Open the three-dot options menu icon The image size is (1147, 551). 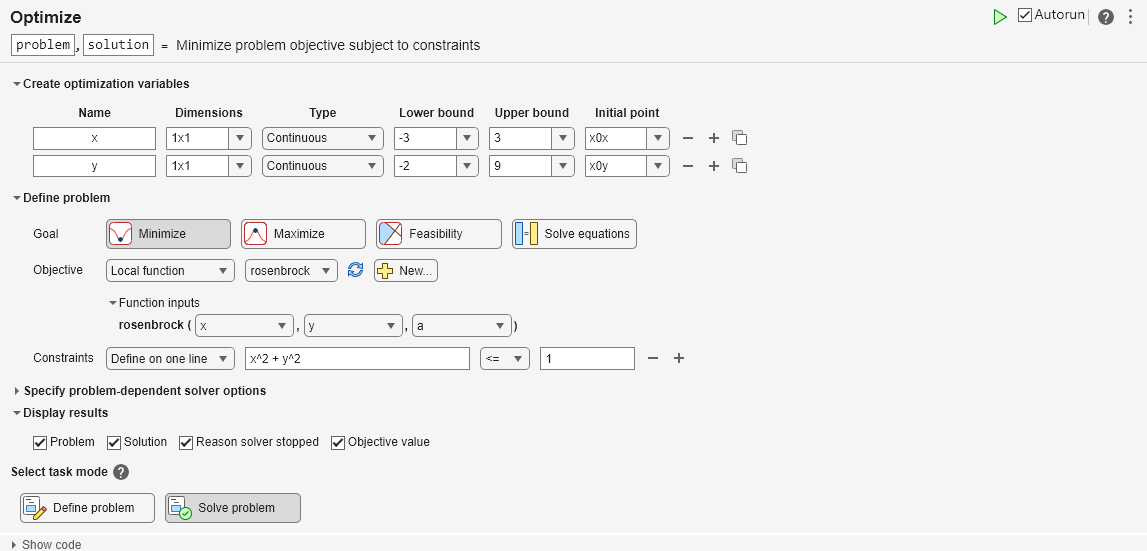[1130, 17]
